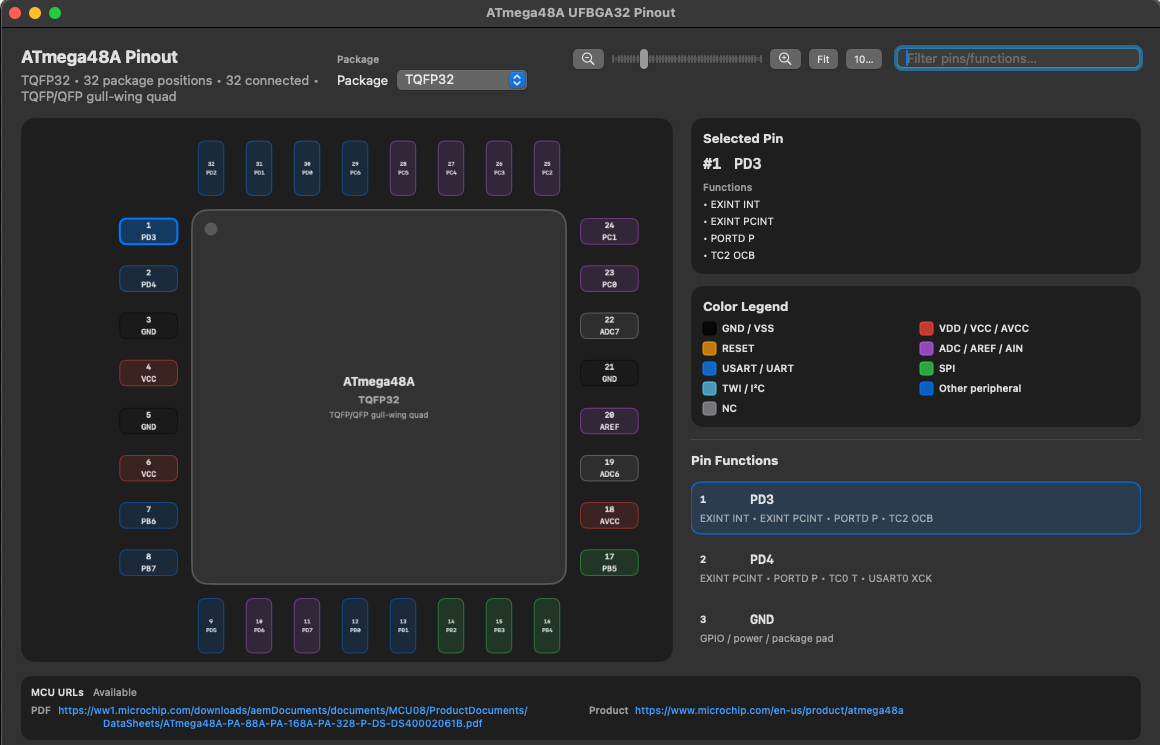Select pin 16 PB4 on the diagram
The height and width of the screenshot is (745, 1160).
tap(547, 626)
